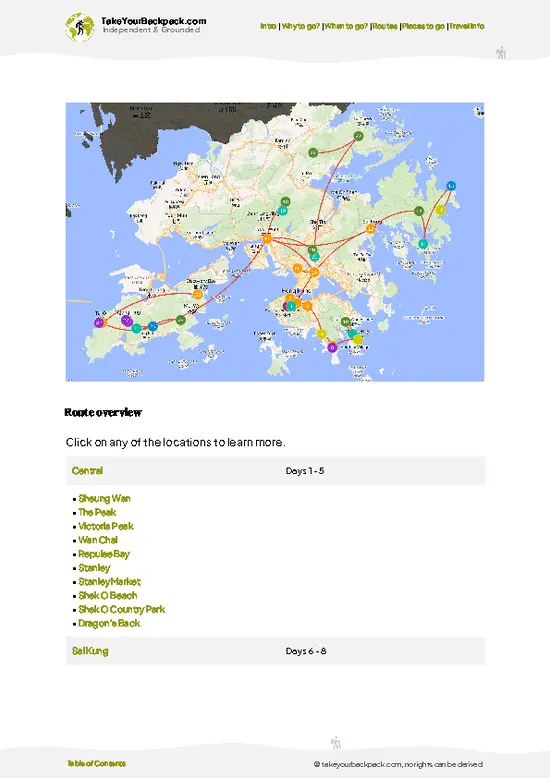Click the gray hiker icon above the footer
The image size is (550, 778).
tap(336, 743)
